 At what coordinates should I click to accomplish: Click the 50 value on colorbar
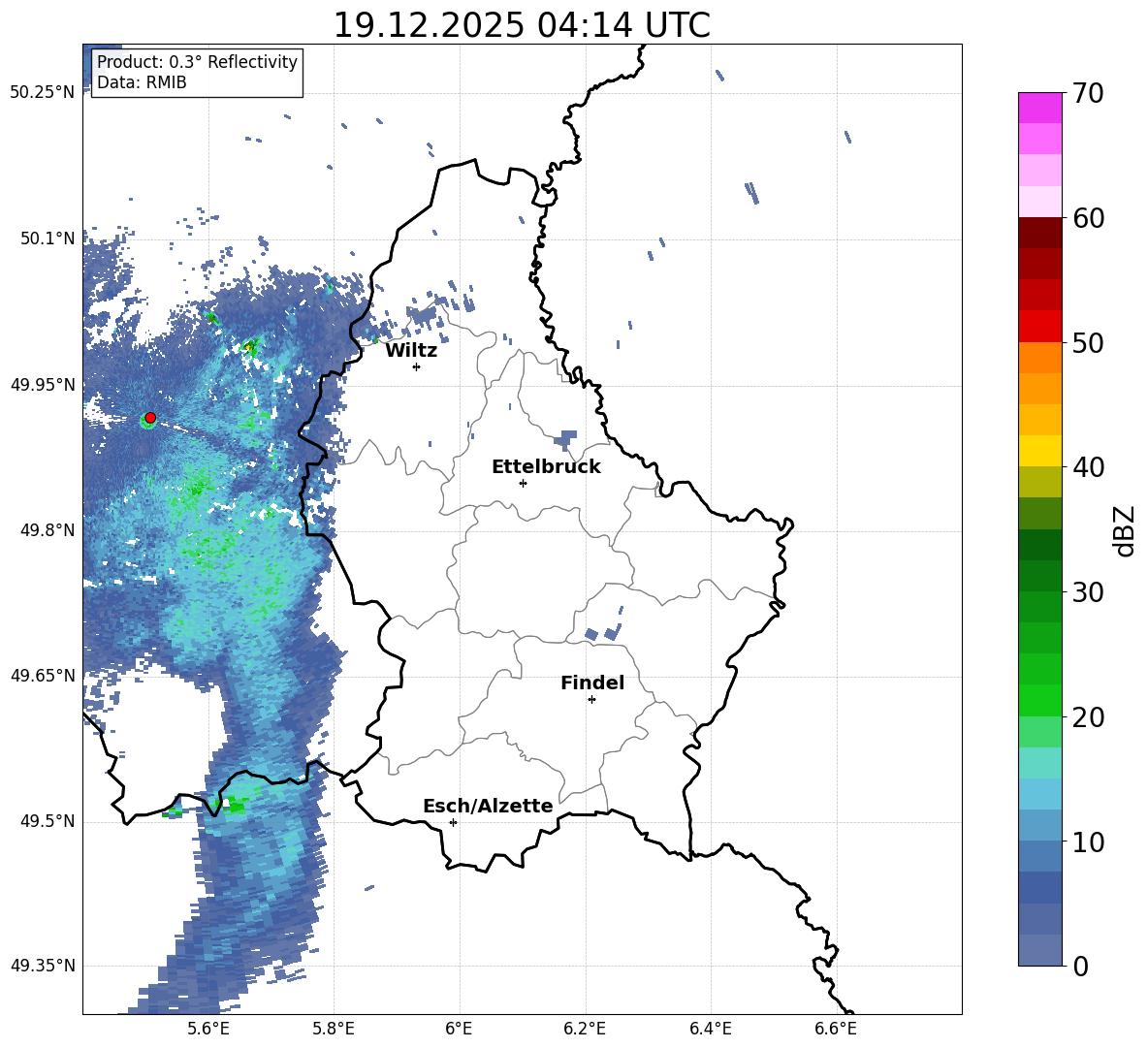pyautogui.click(x=1089, y=343)
